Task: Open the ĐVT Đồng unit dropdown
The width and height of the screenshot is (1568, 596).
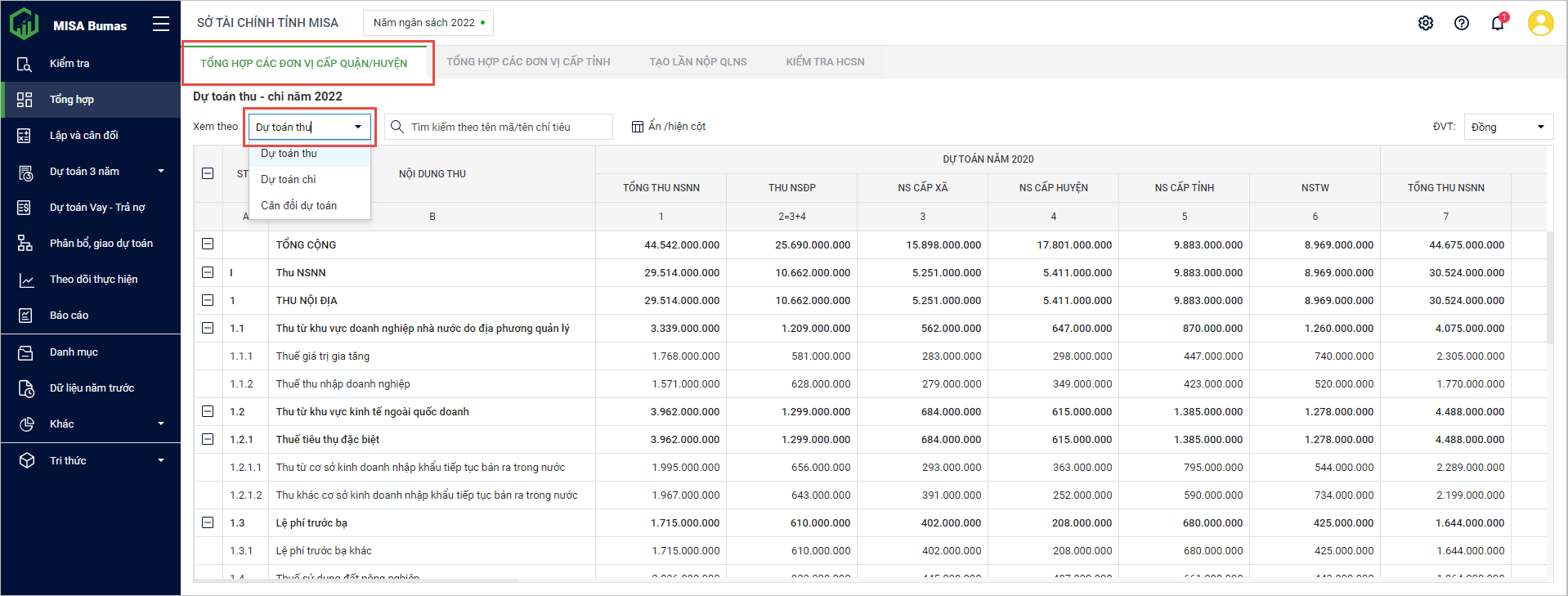Action: [1508, 127]
